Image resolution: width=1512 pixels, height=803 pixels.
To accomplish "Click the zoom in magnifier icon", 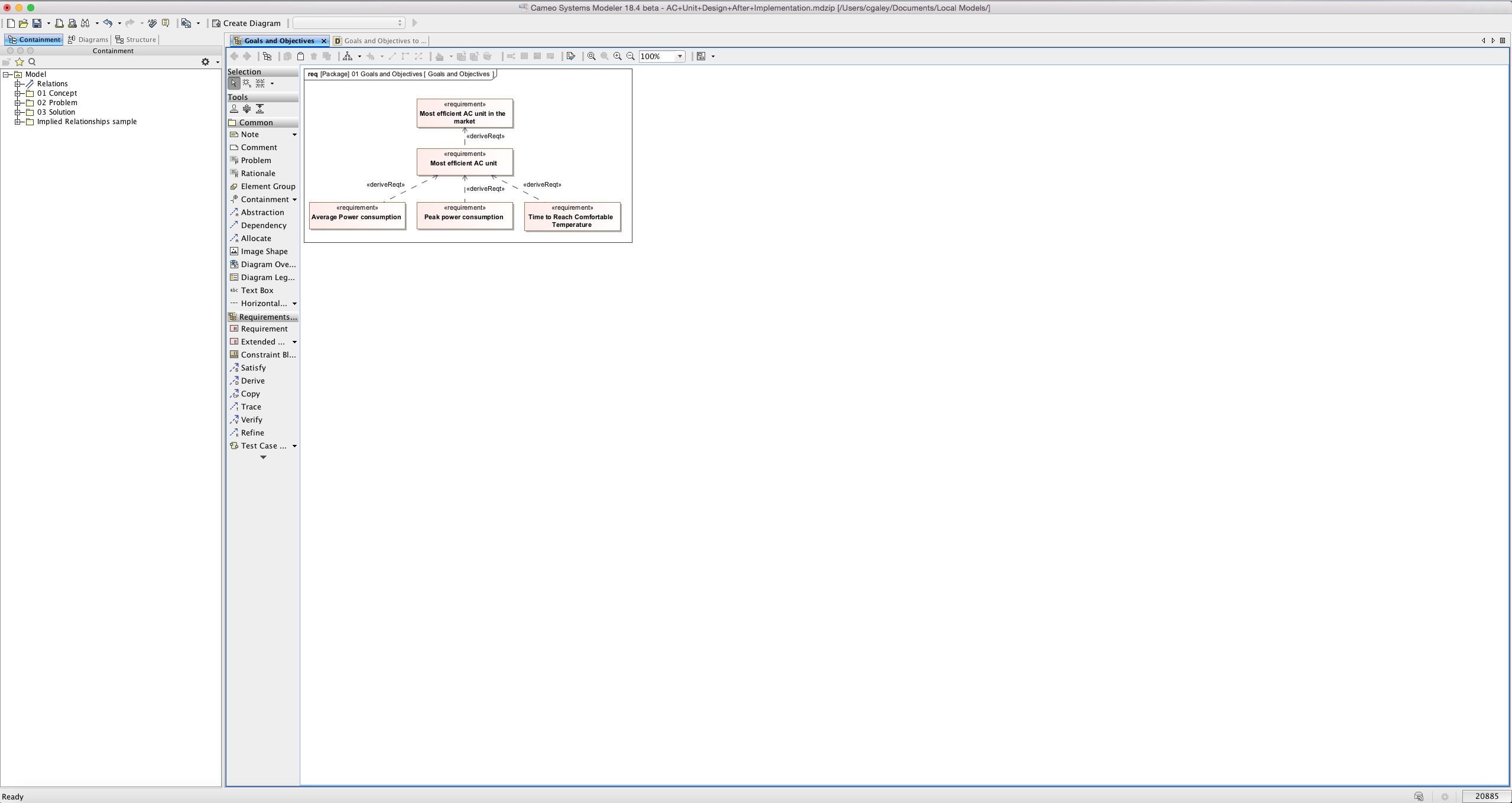I will click(x=618, y=56).
